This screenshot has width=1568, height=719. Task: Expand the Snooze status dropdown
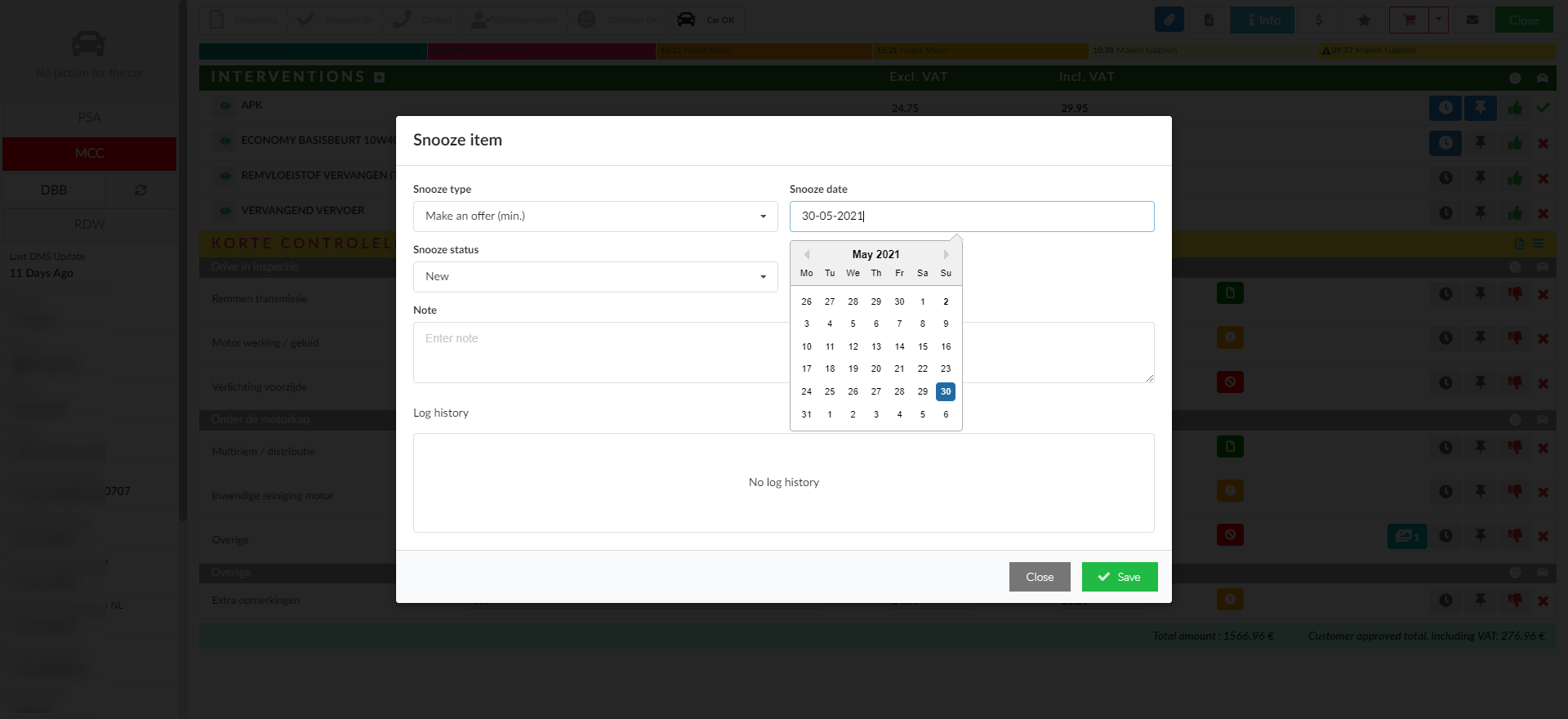click(x=595, y=277)
